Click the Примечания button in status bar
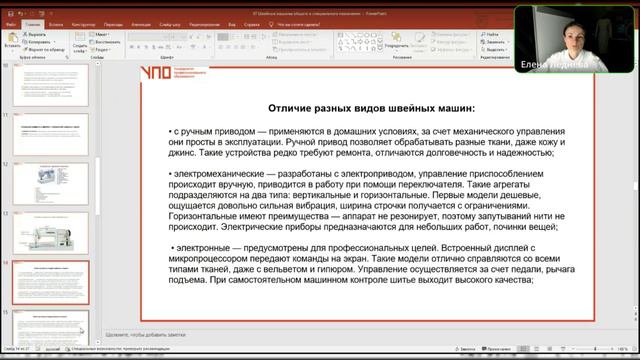 tap(496, 349)
